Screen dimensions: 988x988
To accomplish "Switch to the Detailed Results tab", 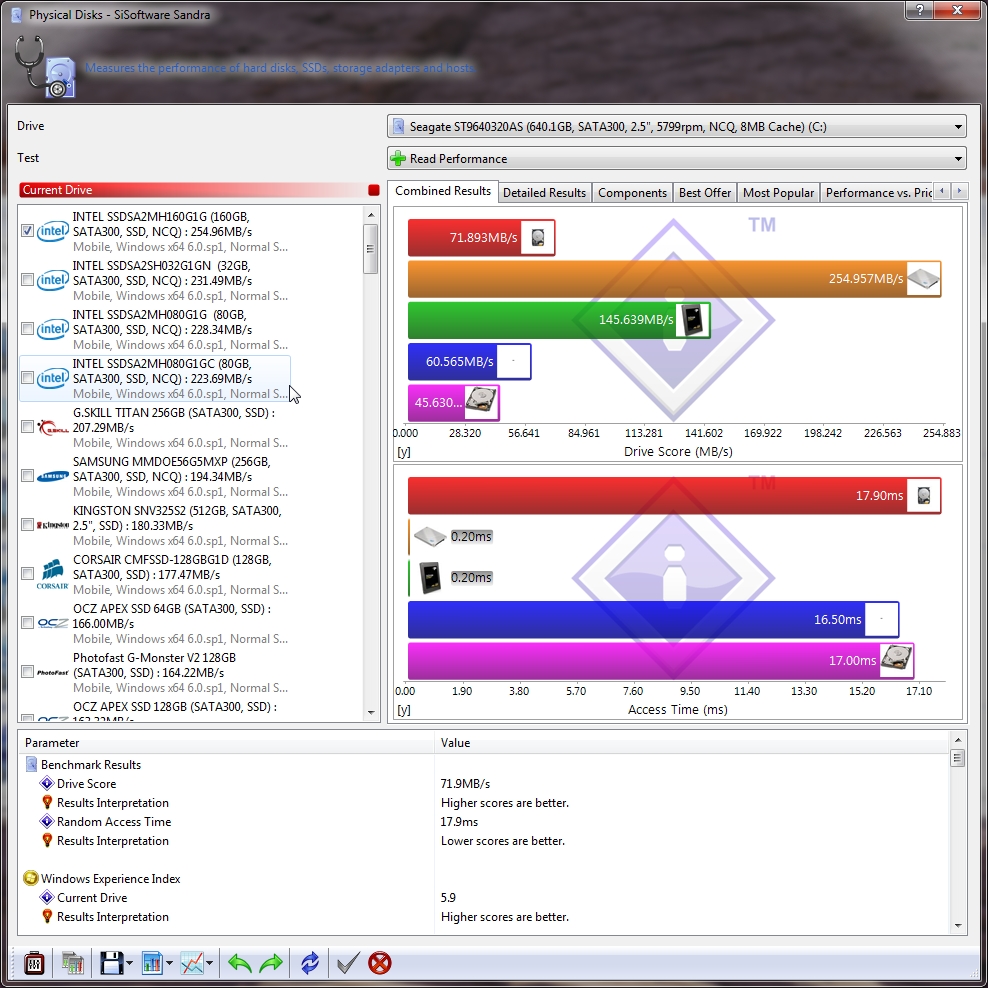I will (x=544, y=193).
